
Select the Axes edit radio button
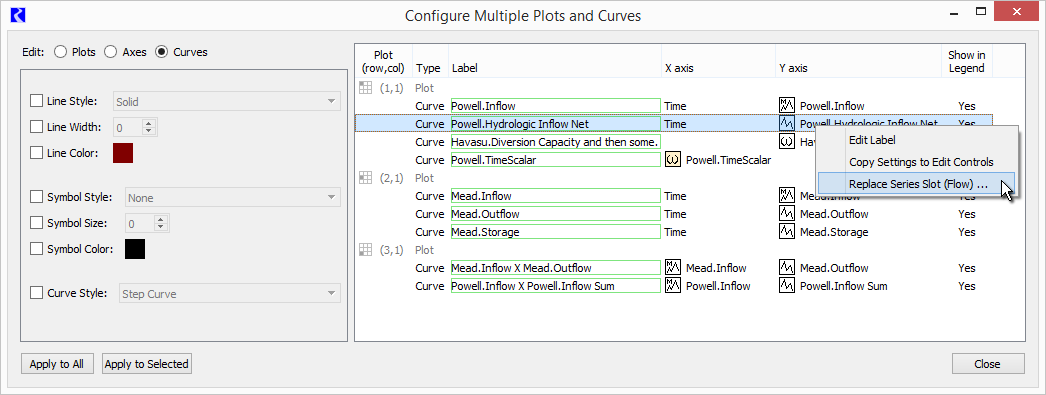(111, 52)
